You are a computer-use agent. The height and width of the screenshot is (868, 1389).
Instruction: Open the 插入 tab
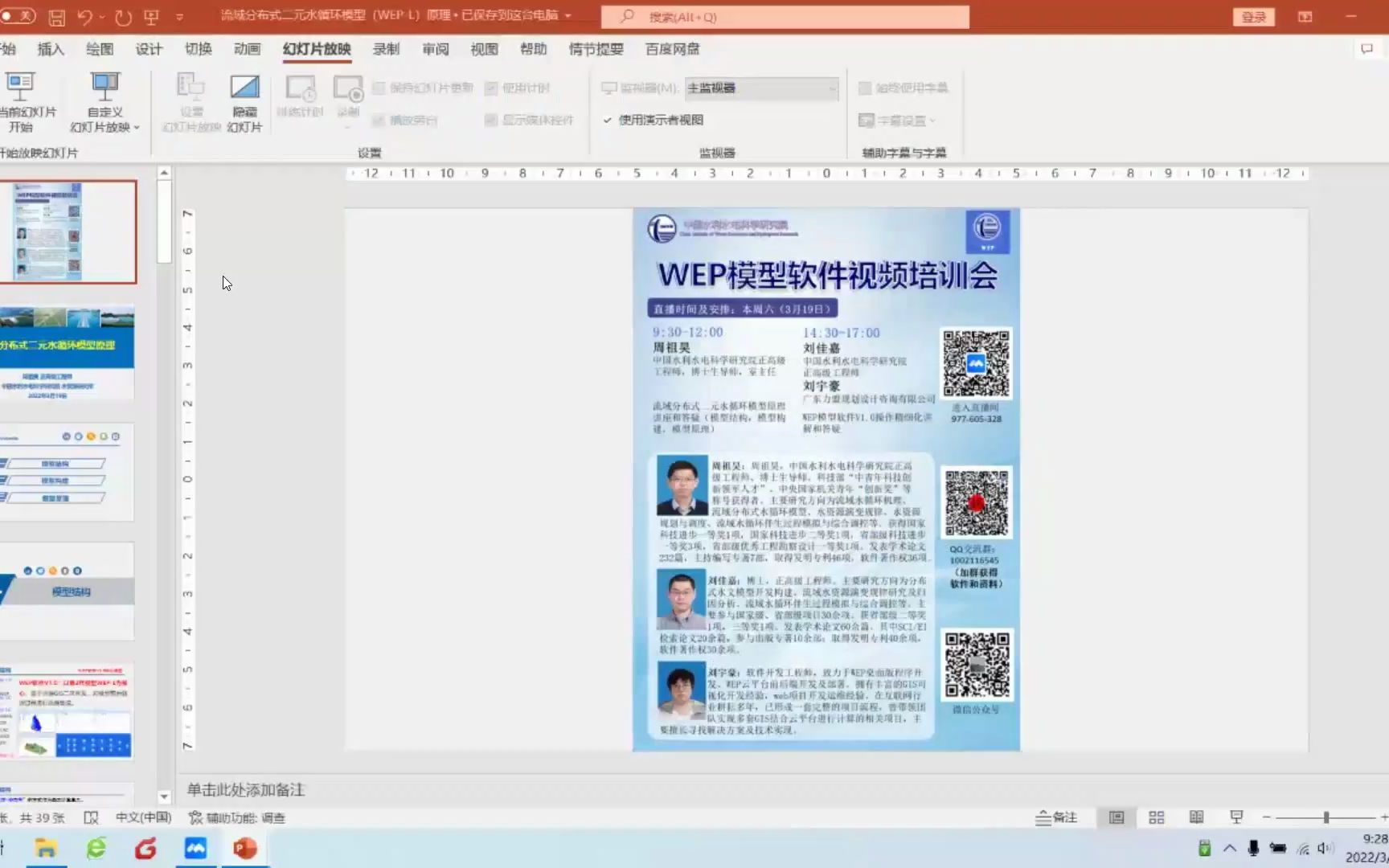[51, 49]
